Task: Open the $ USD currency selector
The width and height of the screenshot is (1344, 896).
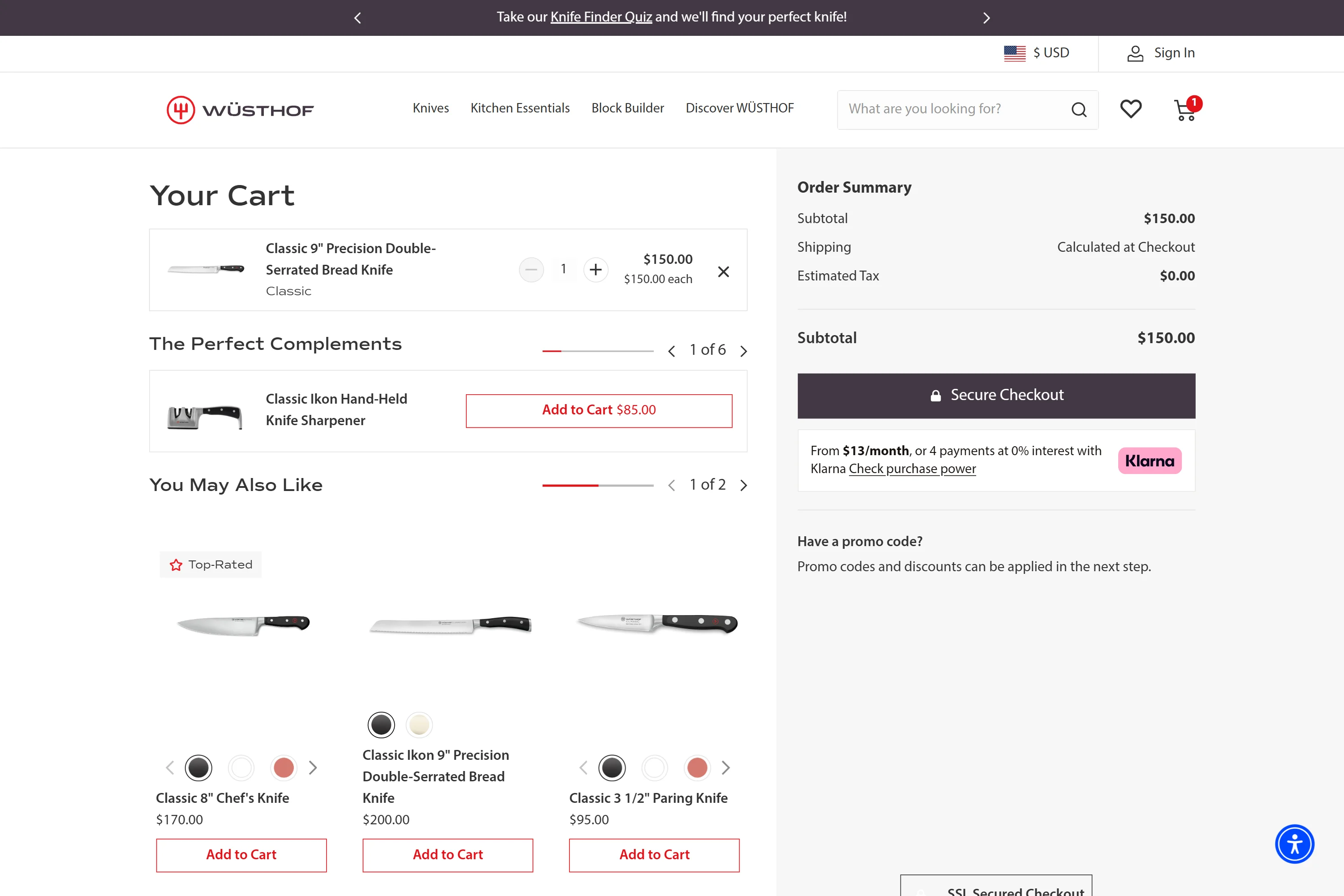Action: click(1037, 53)
